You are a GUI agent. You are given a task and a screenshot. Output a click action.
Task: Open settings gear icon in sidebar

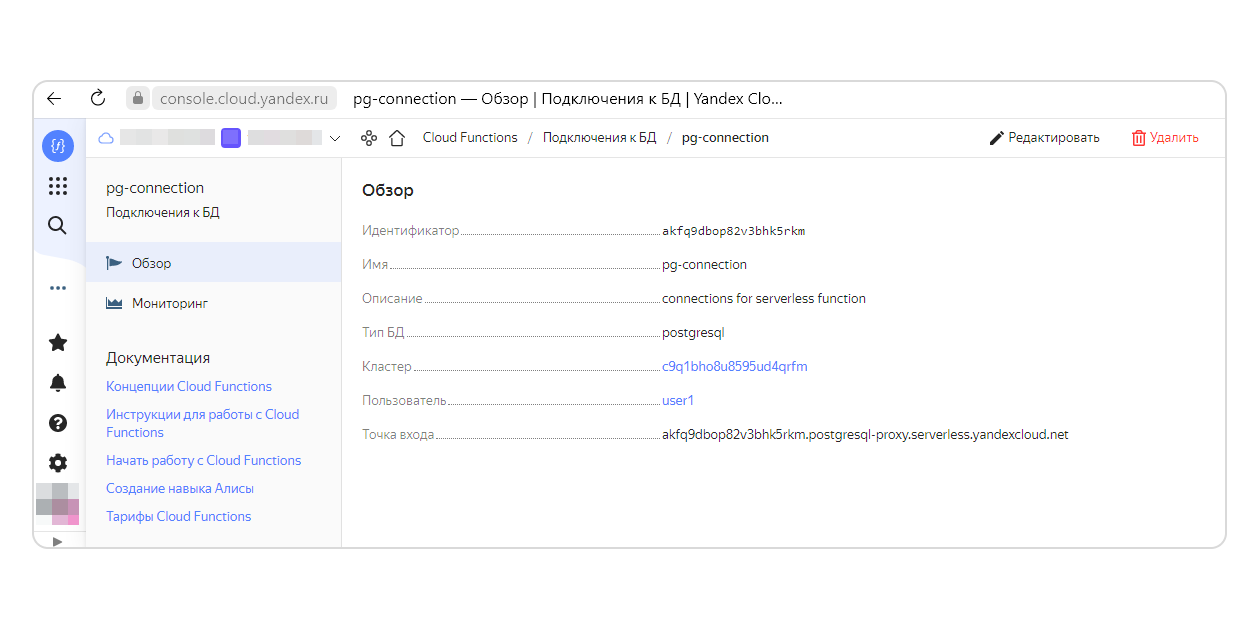click(58, 463)
